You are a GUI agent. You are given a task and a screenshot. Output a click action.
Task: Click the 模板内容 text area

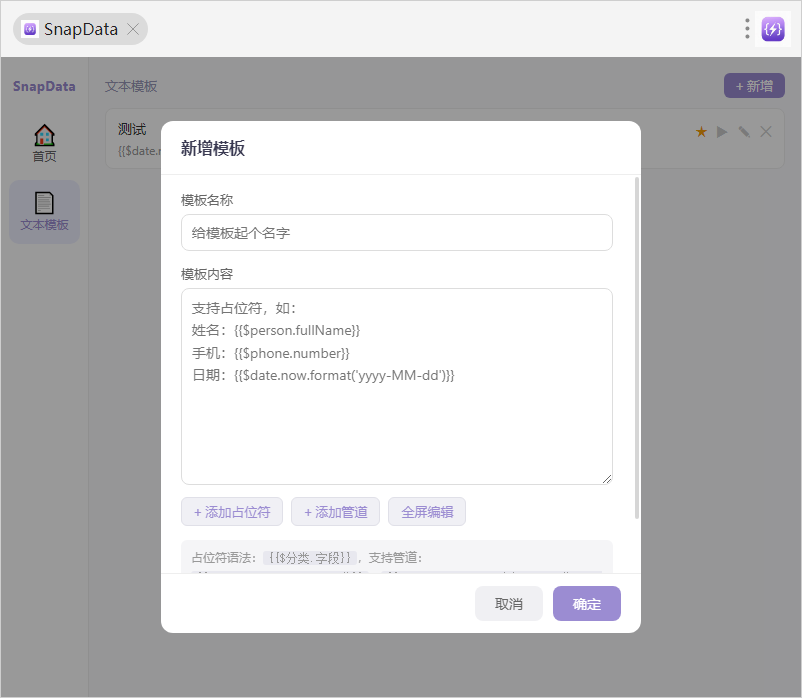tap(396, 386)
